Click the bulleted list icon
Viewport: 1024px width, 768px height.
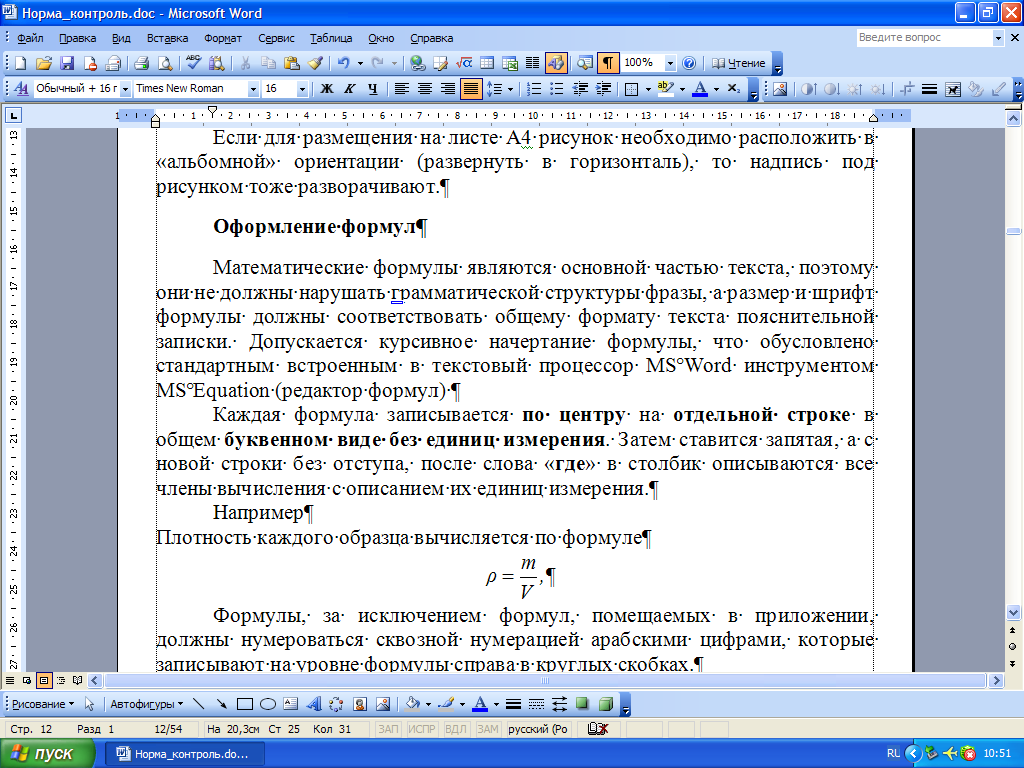pos(556,89)
